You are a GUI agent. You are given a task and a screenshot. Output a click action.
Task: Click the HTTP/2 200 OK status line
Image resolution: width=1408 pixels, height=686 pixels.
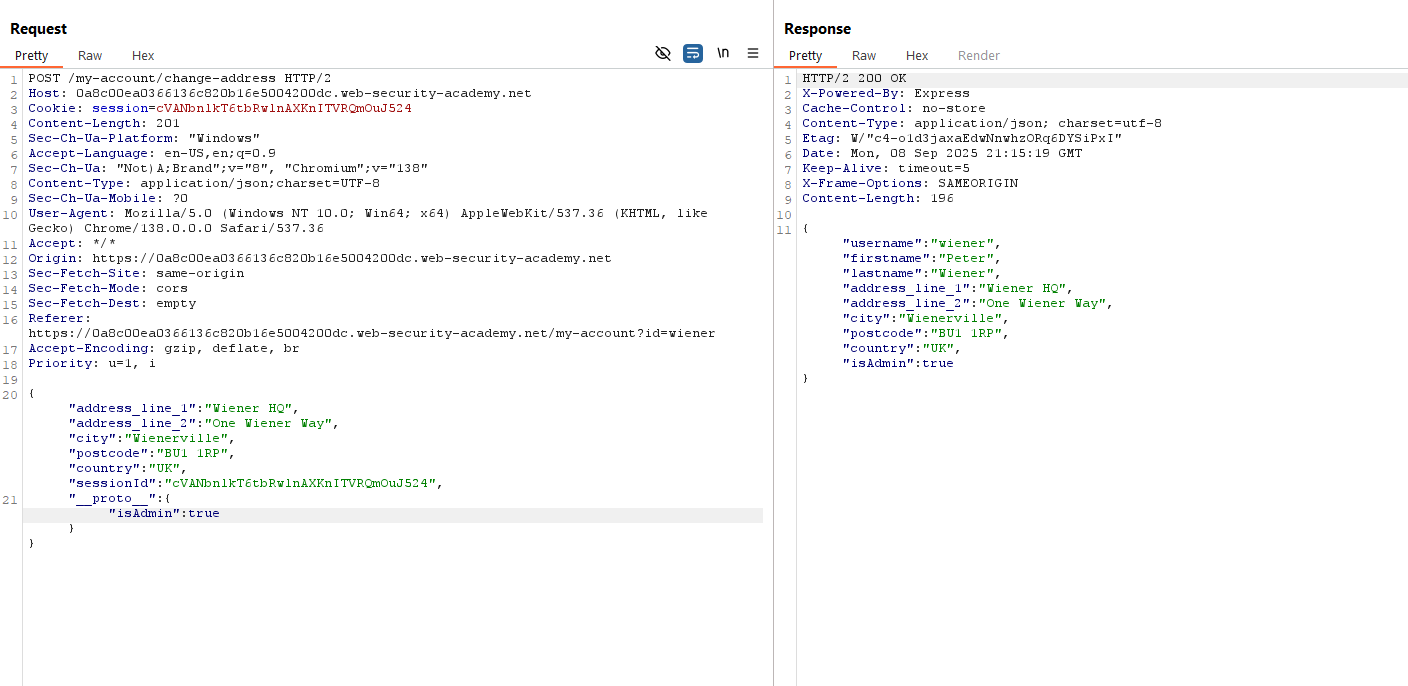(854, 78)
